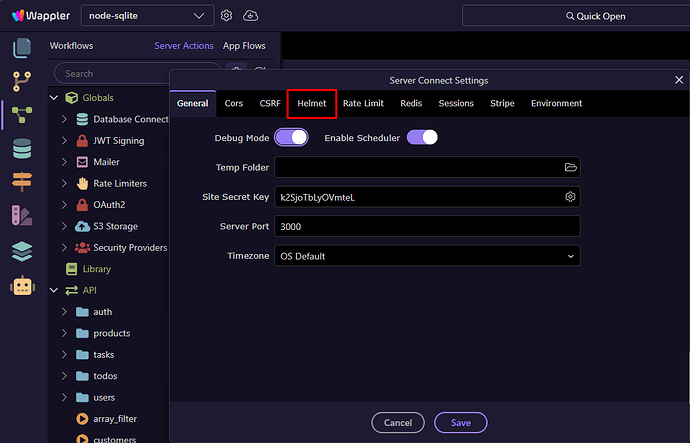Open the App Flows panel tab

click(244, 46)
